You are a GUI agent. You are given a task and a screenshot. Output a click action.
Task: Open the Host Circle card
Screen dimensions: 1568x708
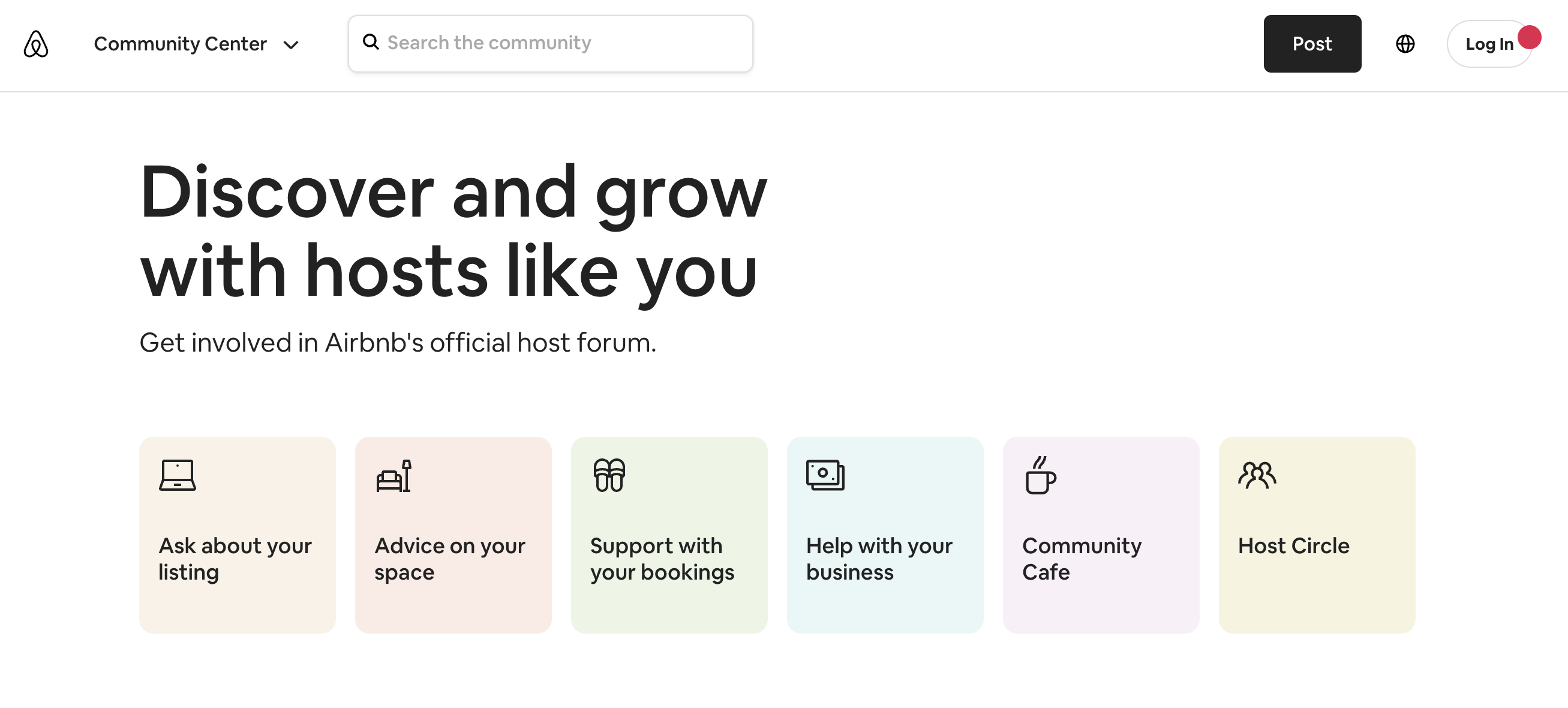coord(1318,535)
